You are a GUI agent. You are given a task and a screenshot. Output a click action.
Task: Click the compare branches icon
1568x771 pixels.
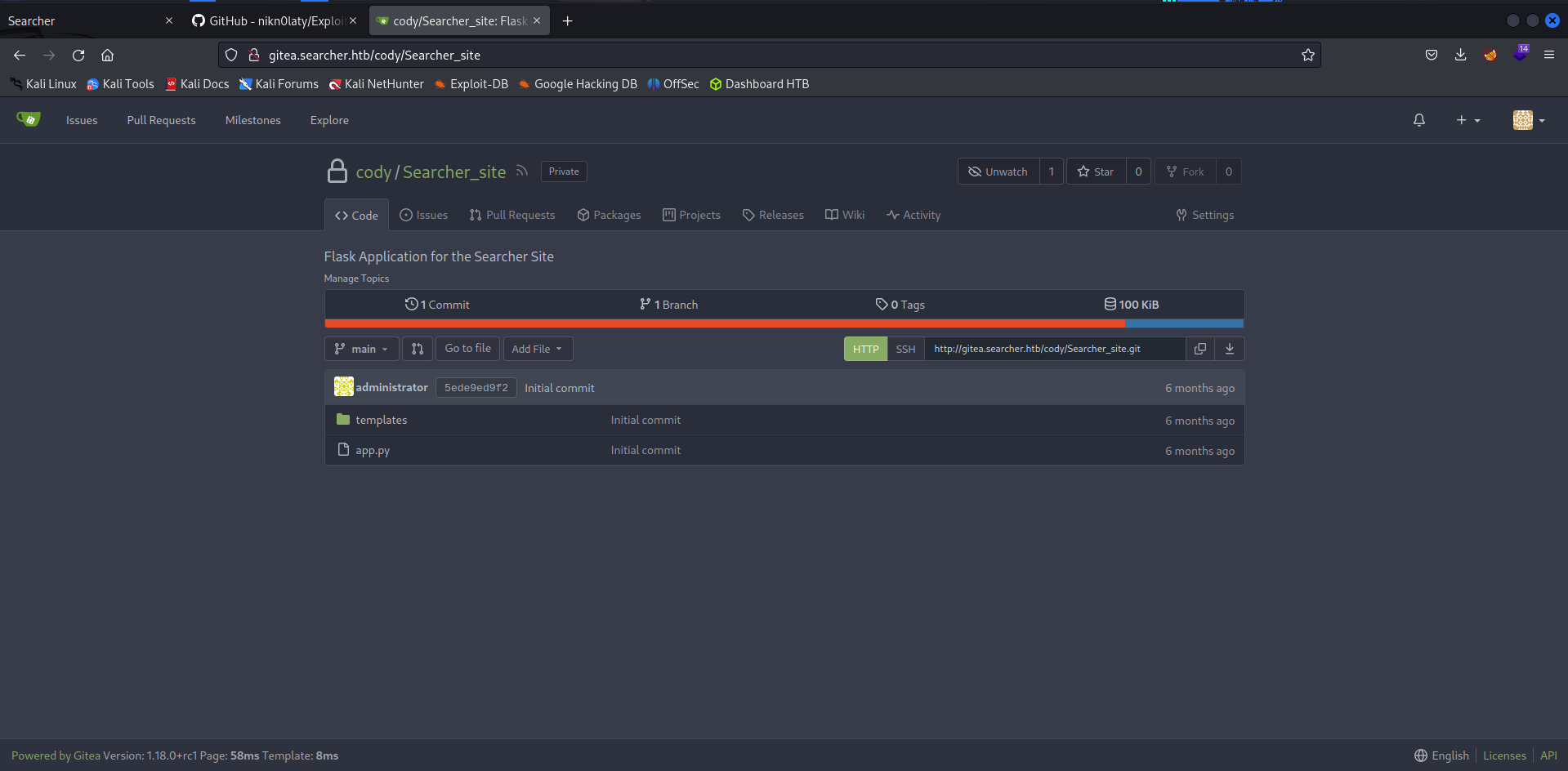click(418, 349)
